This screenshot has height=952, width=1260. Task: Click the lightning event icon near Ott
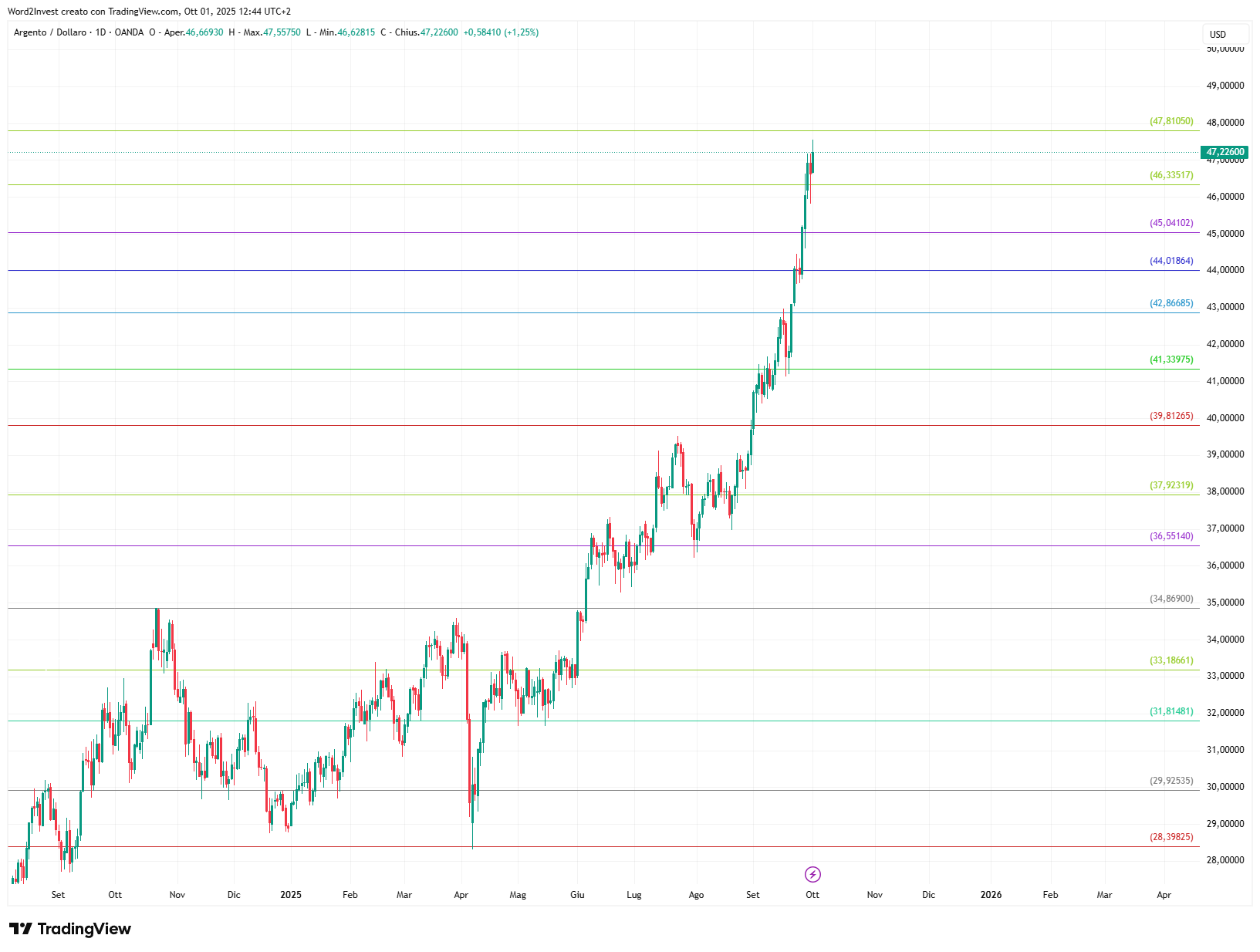812,874
